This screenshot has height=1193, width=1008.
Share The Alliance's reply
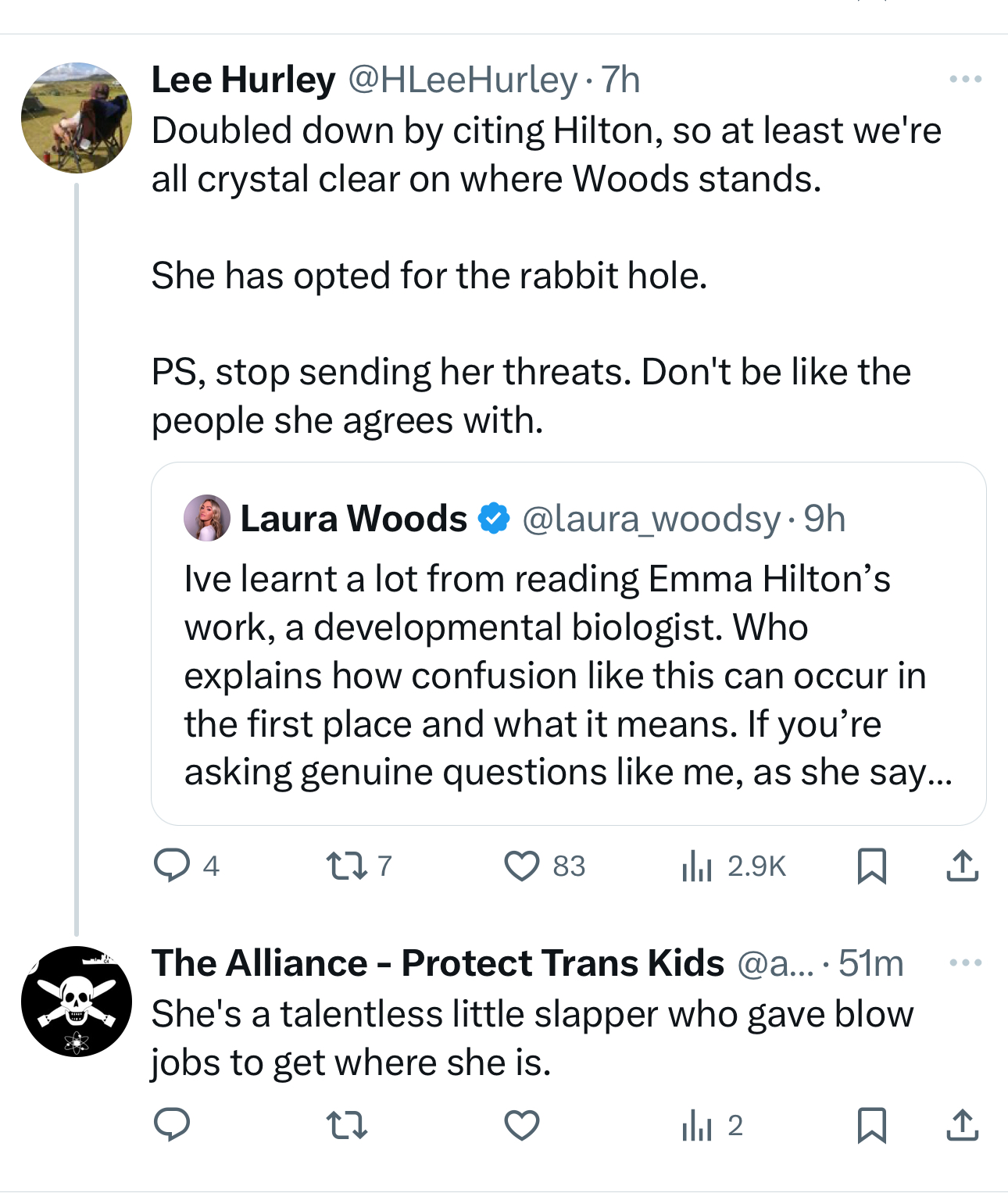coord(962,1125)
